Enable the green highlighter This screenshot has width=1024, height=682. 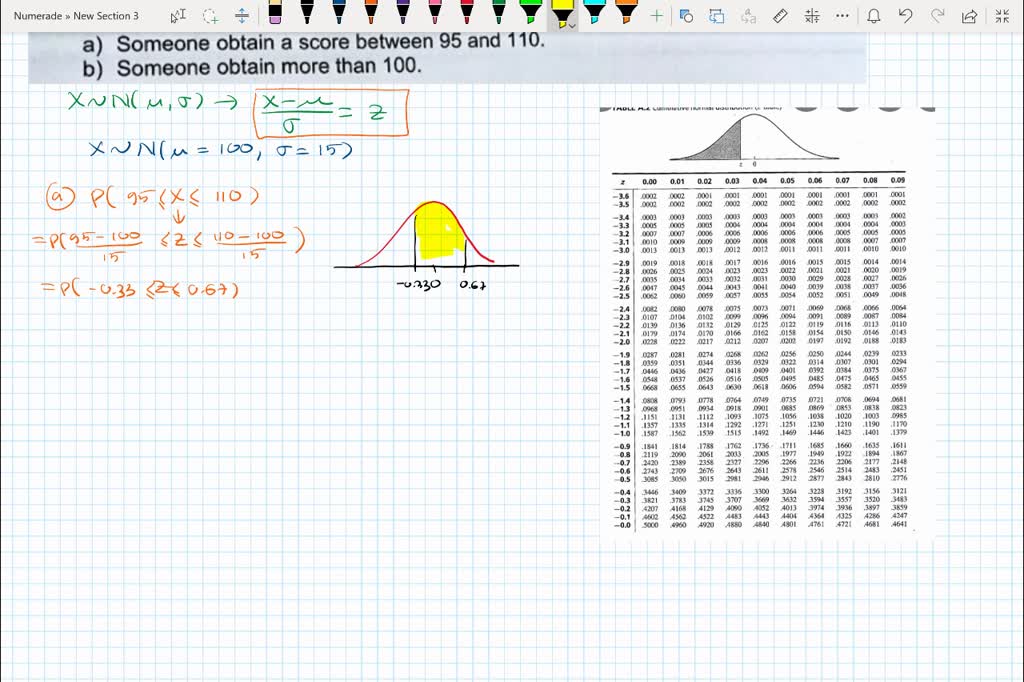point(533,17)
